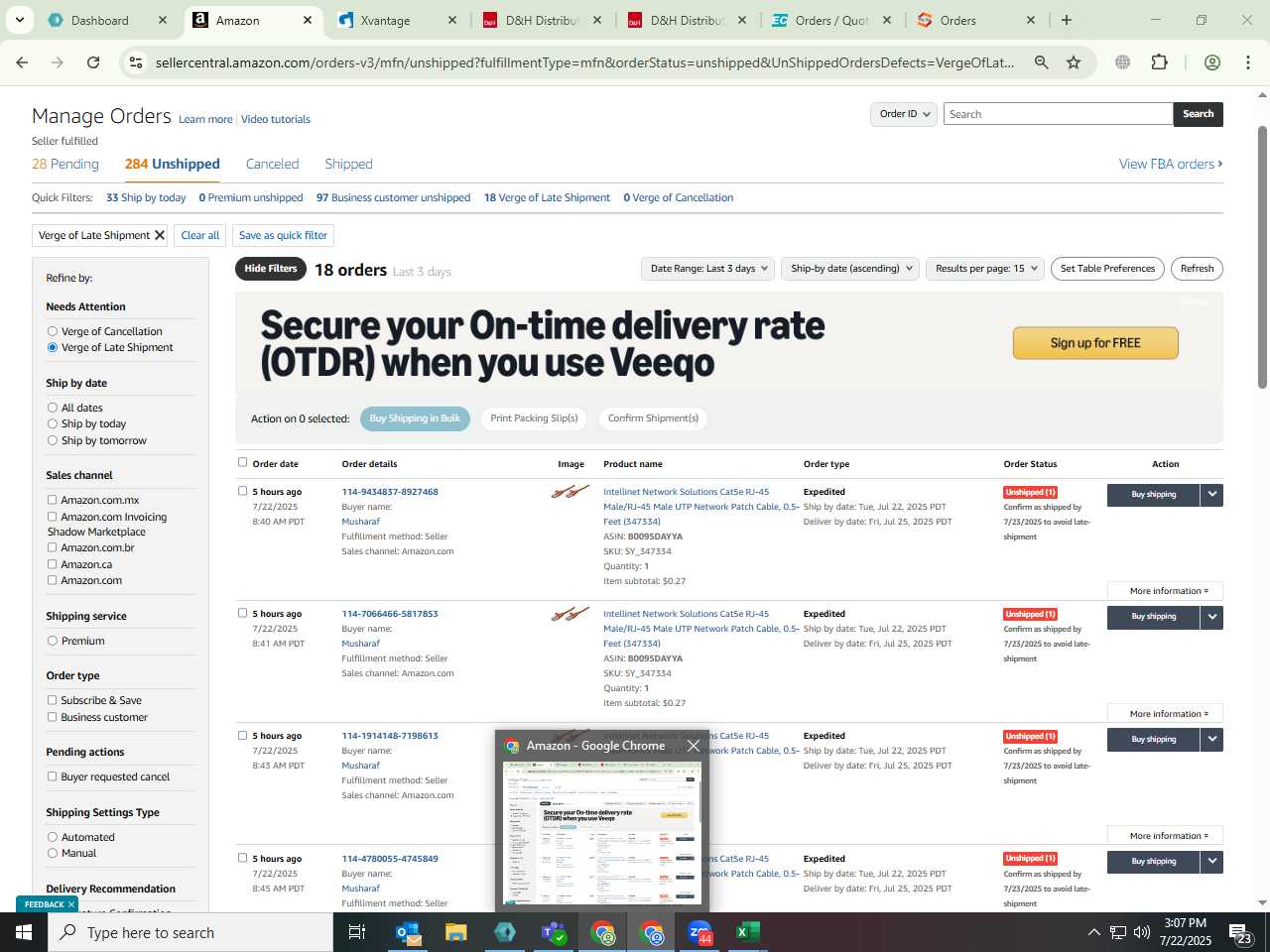Open order link 114-1914148-7198613
Viewport: 1270px width, 952px height.
tap(390, 736)
